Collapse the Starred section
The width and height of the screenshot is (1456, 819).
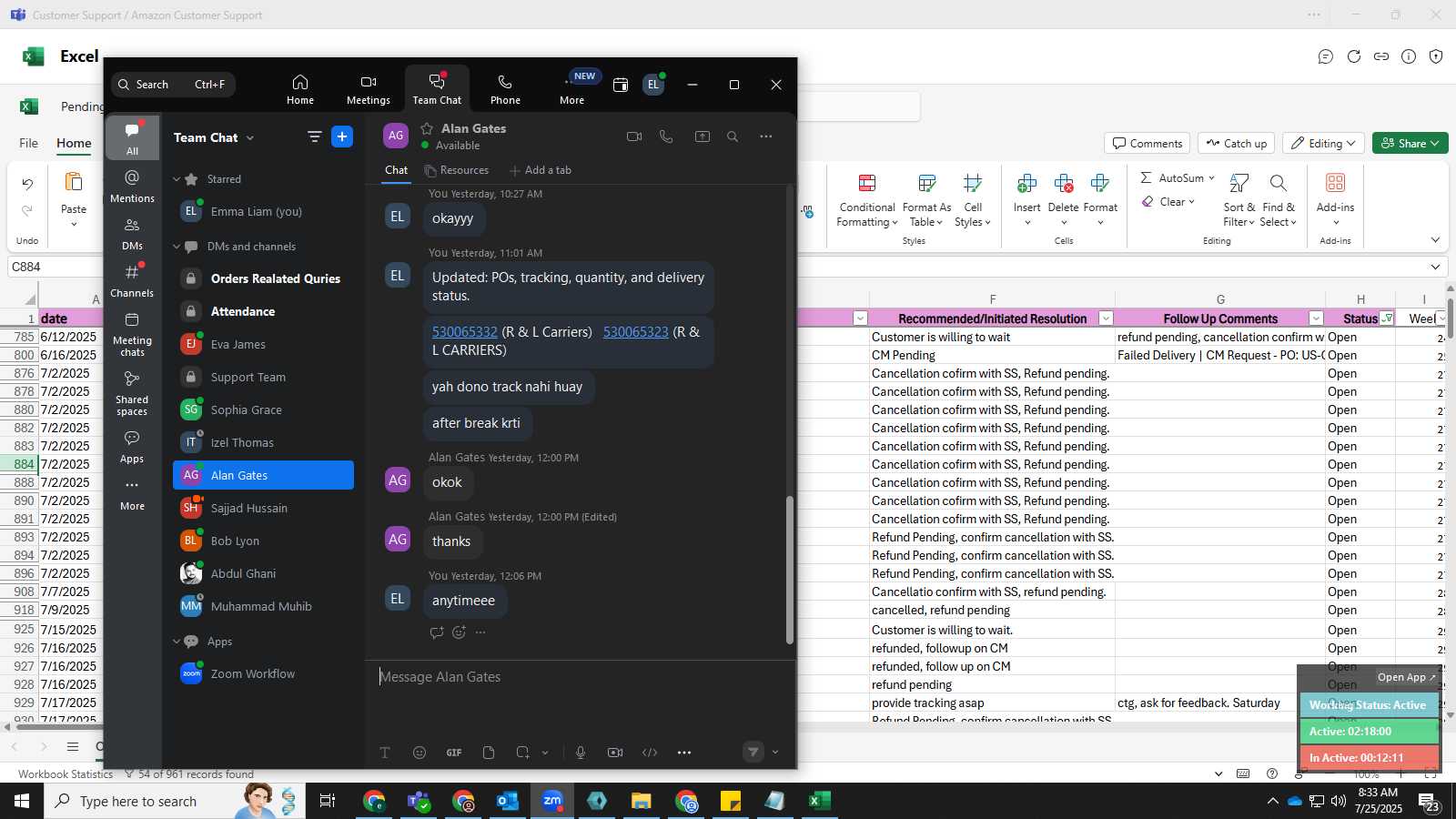tap(177, 179)
